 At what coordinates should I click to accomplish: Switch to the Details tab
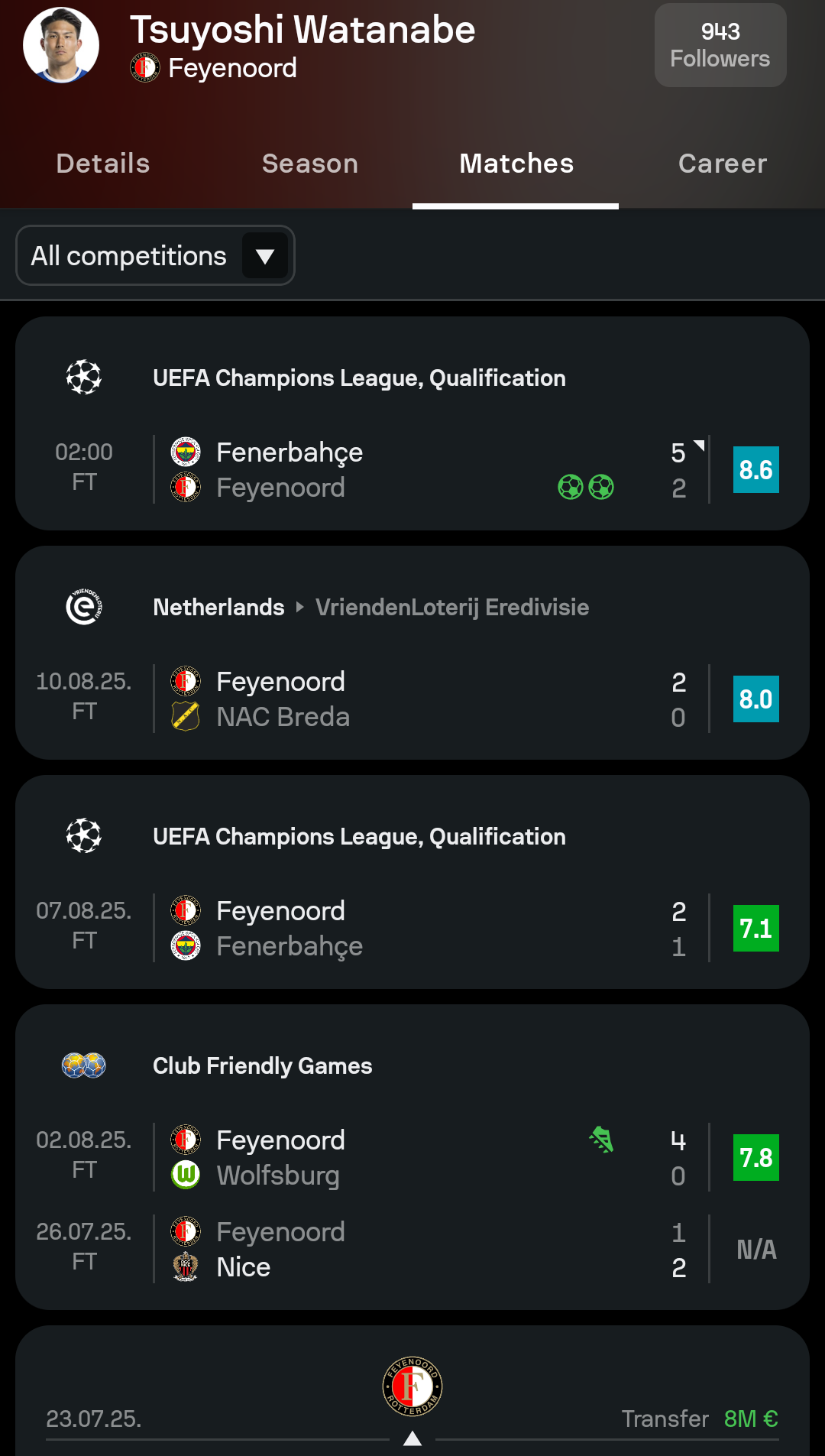click(x=103, y=164)
